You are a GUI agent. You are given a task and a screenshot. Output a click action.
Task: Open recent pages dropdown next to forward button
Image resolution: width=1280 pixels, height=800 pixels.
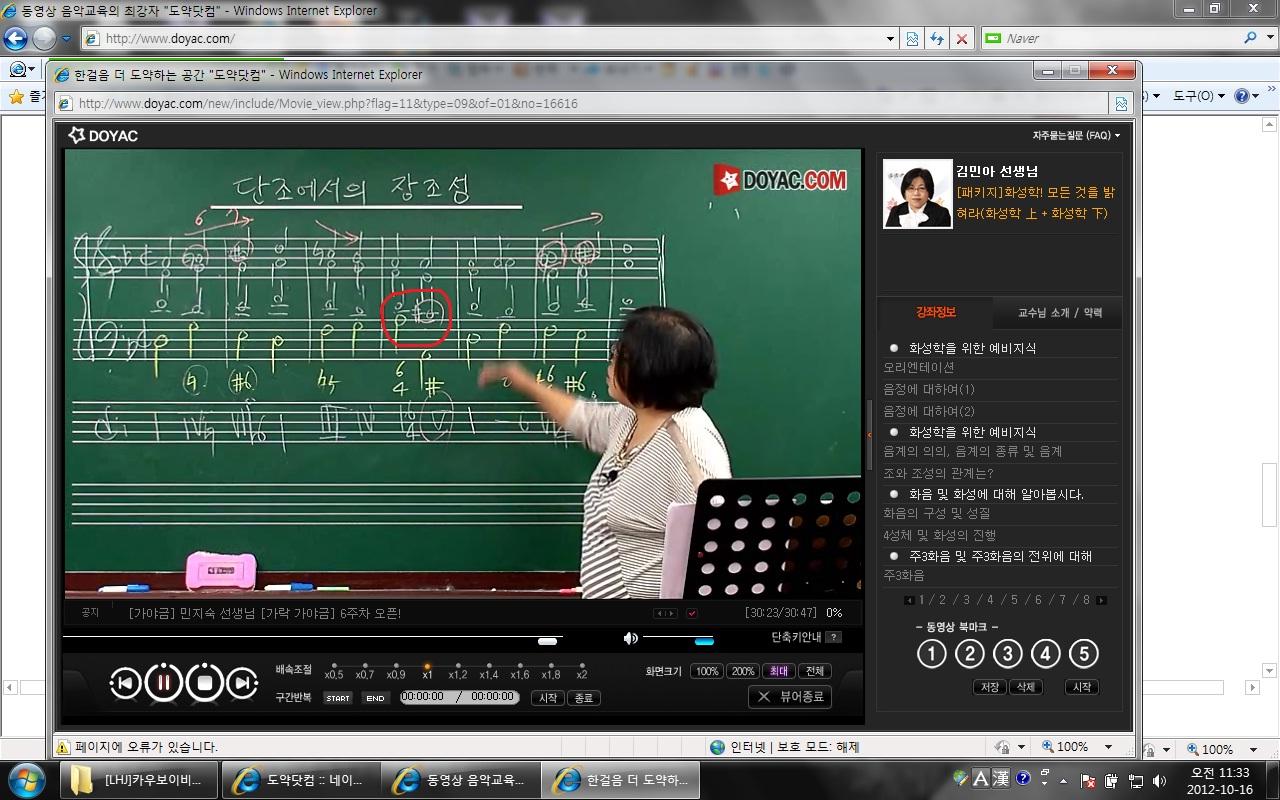[x=67, y=39]
